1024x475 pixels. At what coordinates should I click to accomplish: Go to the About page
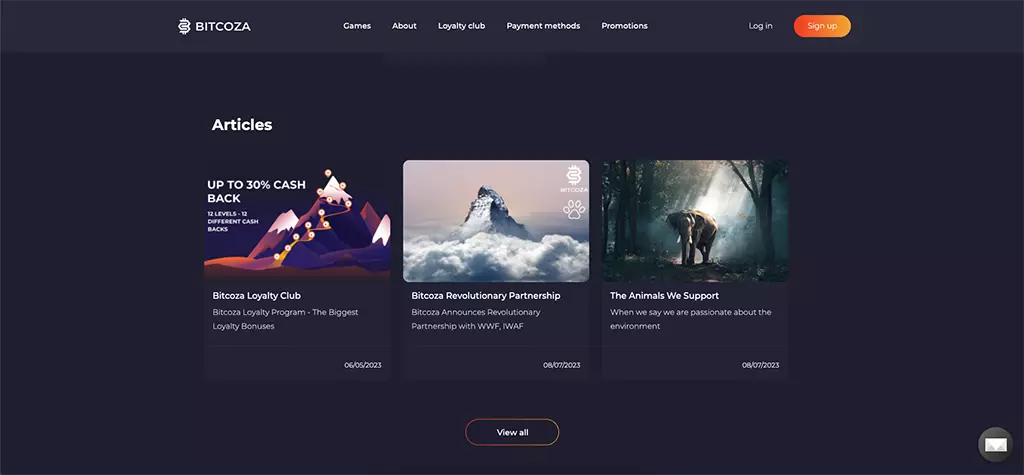(404, 26)
